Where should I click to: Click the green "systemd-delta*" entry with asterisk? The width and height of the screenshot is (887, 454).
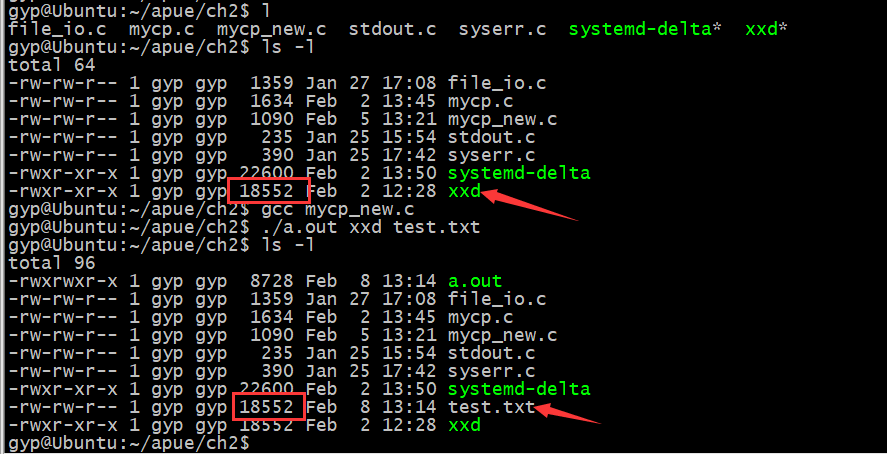click(x=645, y=29)
